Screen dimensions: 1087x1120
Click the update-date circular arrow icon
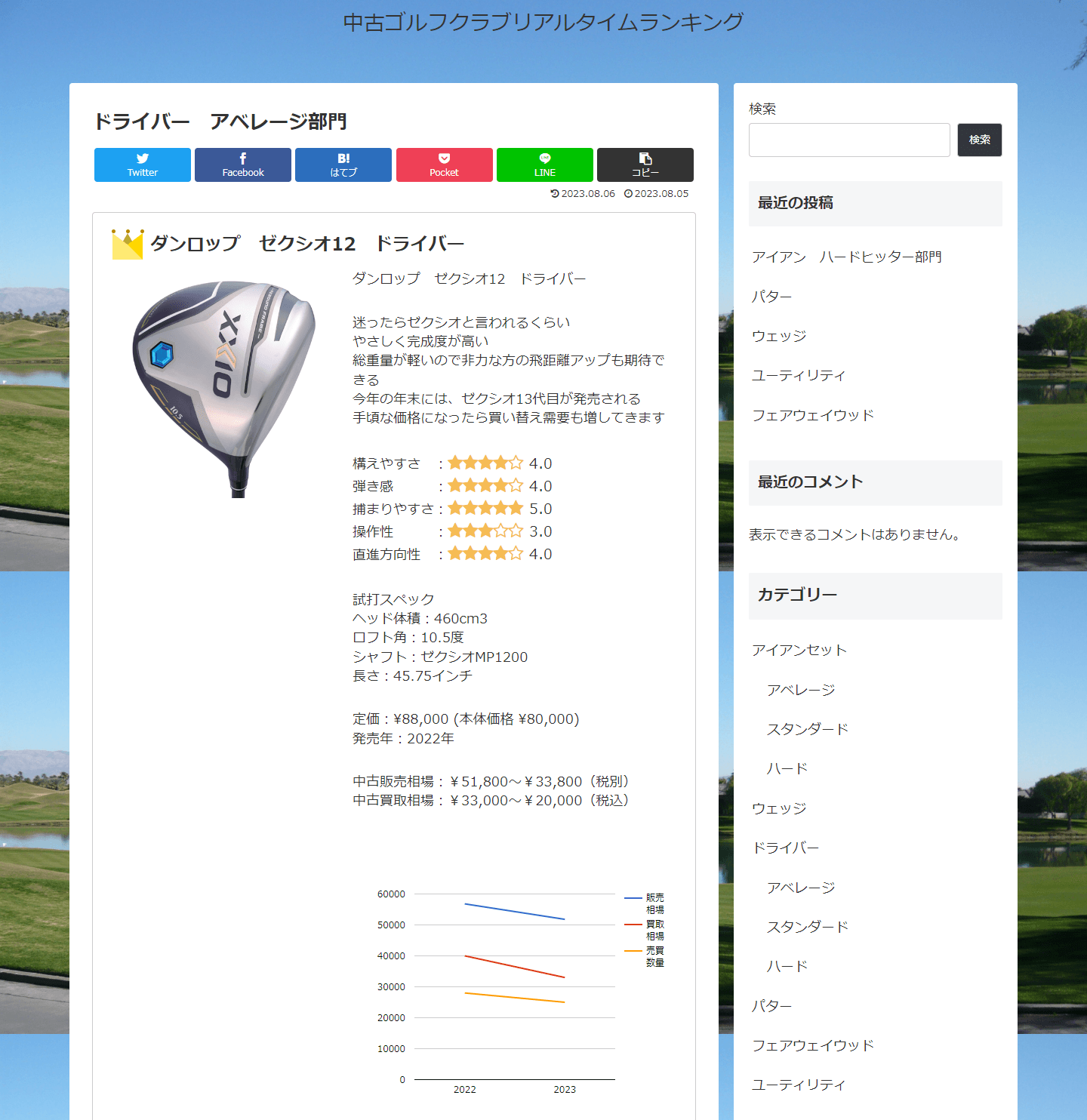click(554, 193)
